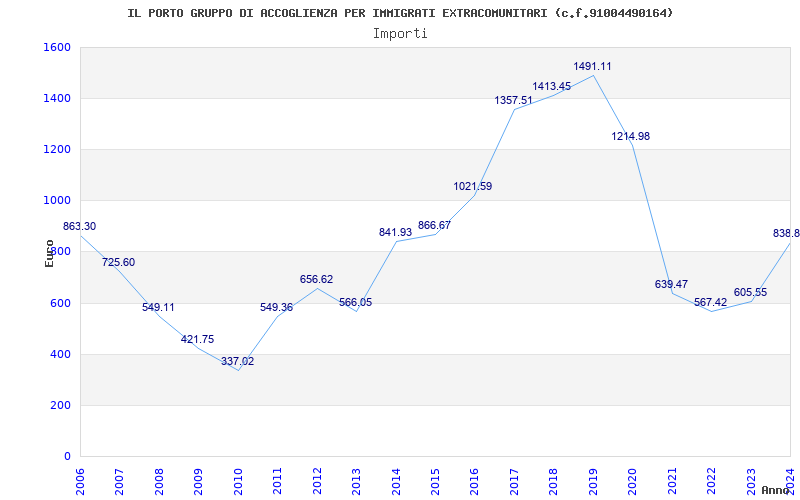Click the 1200 y-axis tick label
This screenshot has height=500, width=800.
click(57, 149)
